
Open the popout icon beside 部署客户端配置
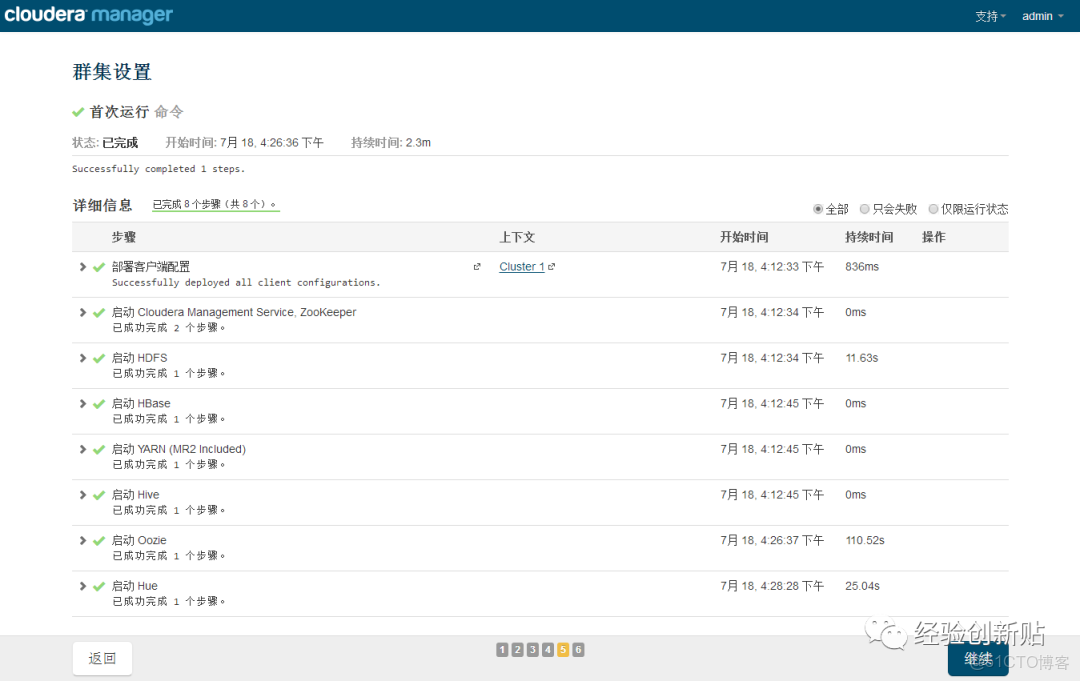click(x=477, y=266)
